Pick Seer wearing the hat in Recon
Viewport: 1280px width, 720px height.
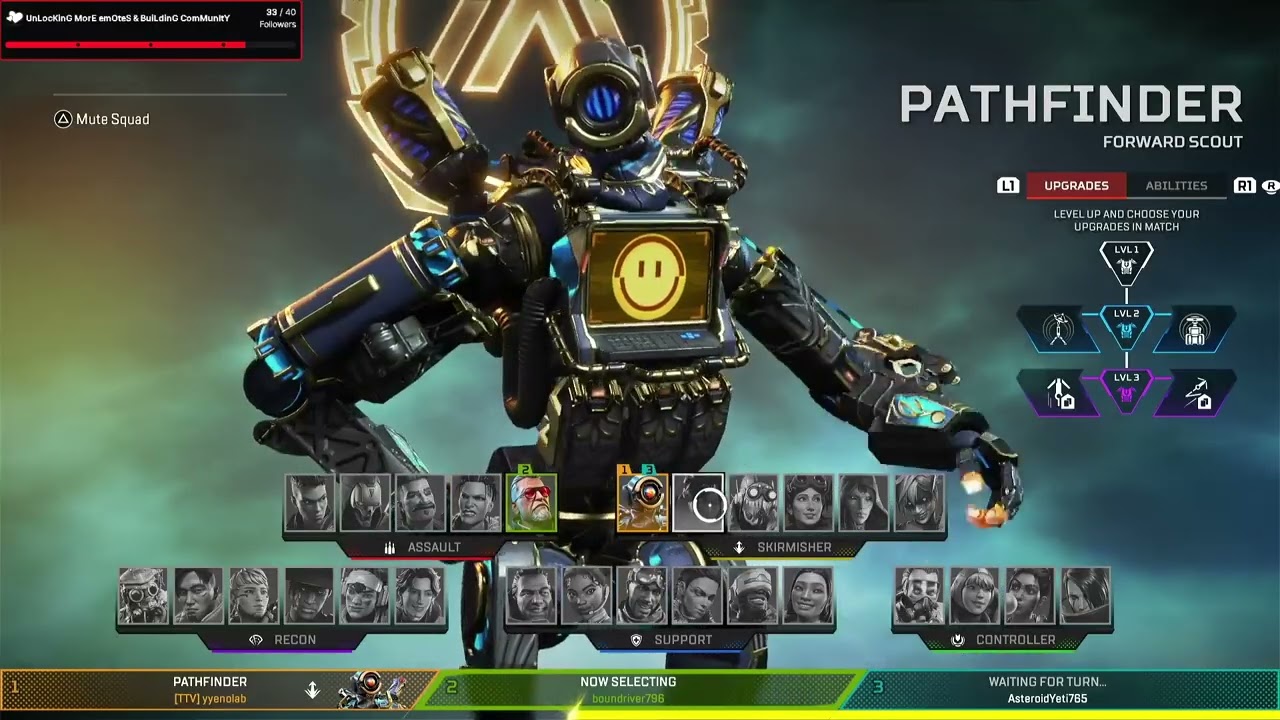(309, 596)
